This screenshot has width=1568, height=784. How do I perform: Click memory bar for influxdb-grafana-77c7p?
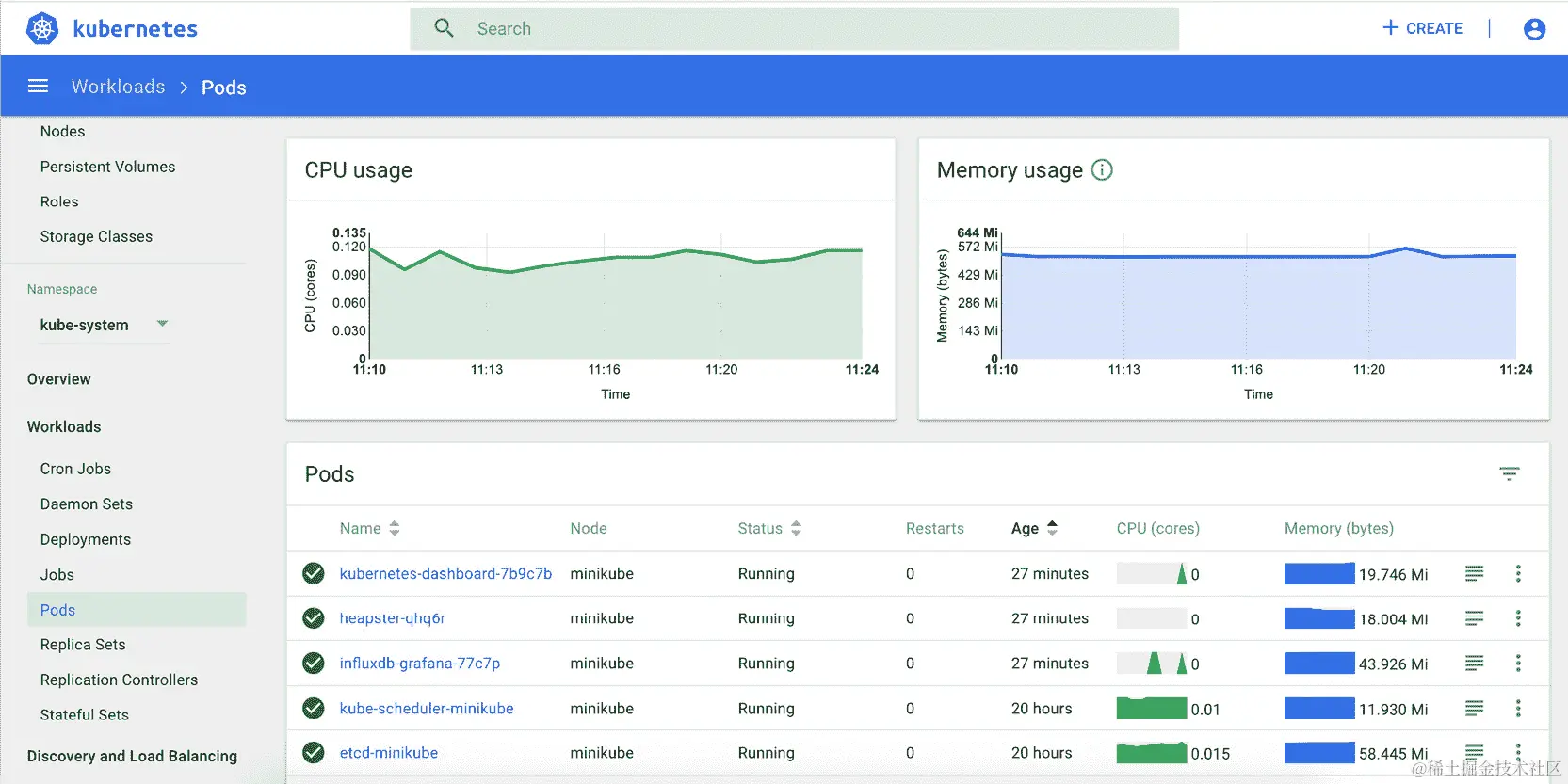(1319, 664)
